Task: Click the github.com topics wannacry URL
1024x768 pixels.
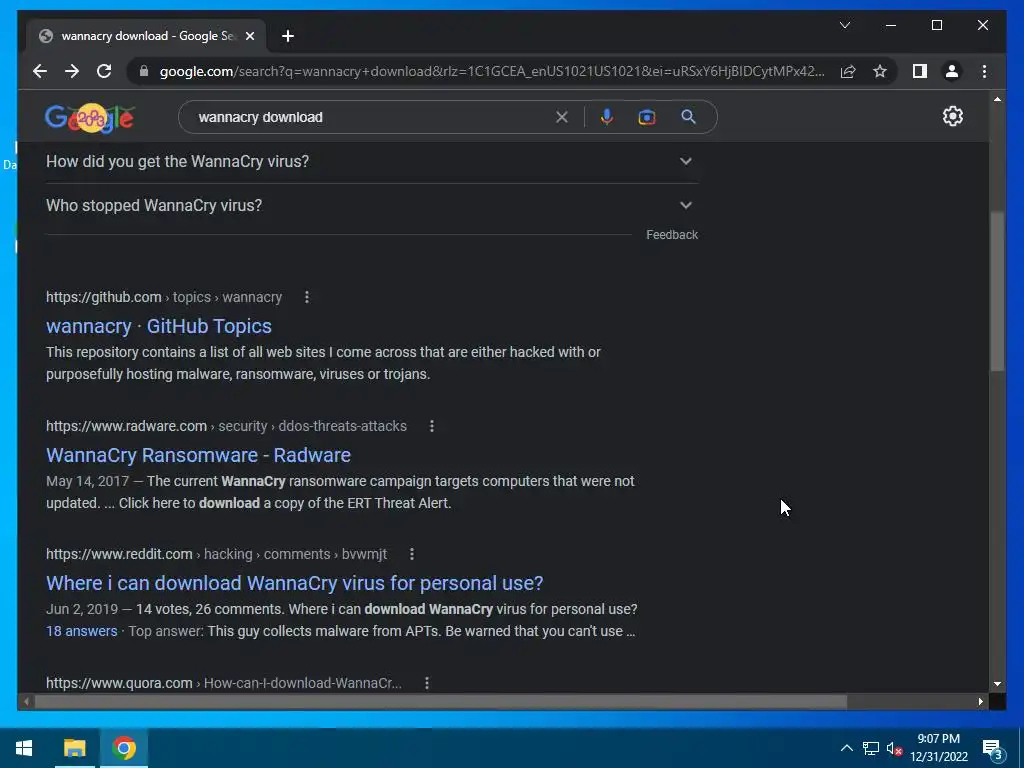Action: (x=164, y=297)
